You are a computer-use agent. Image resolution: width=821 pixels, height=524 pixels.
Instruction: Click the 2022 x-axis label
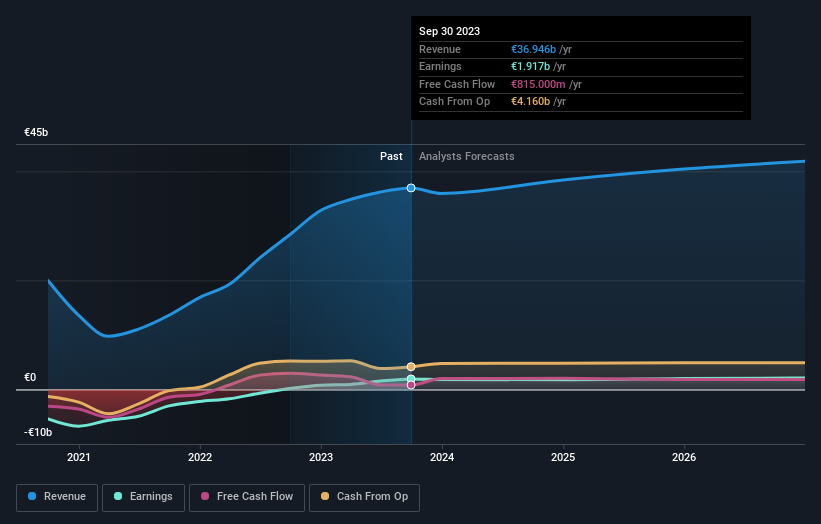[x=200, y=458]
